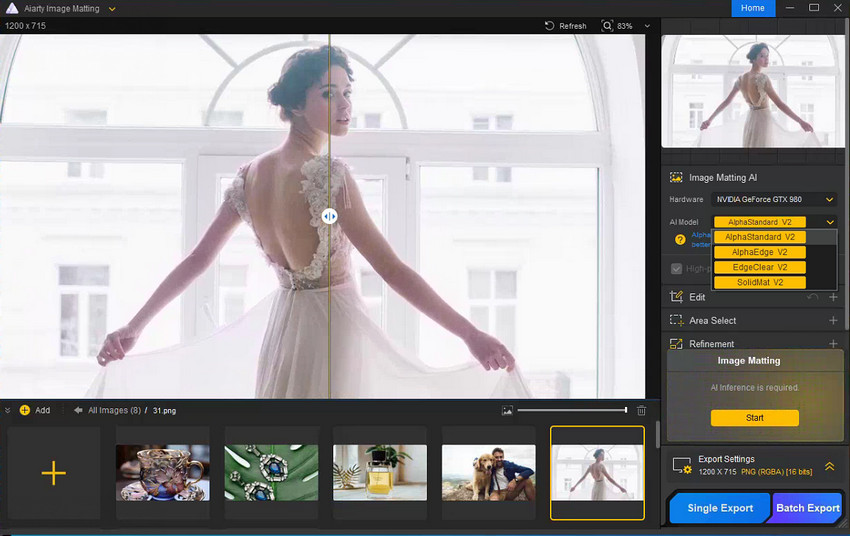Click the Refinement icon

tap(676, 344)
